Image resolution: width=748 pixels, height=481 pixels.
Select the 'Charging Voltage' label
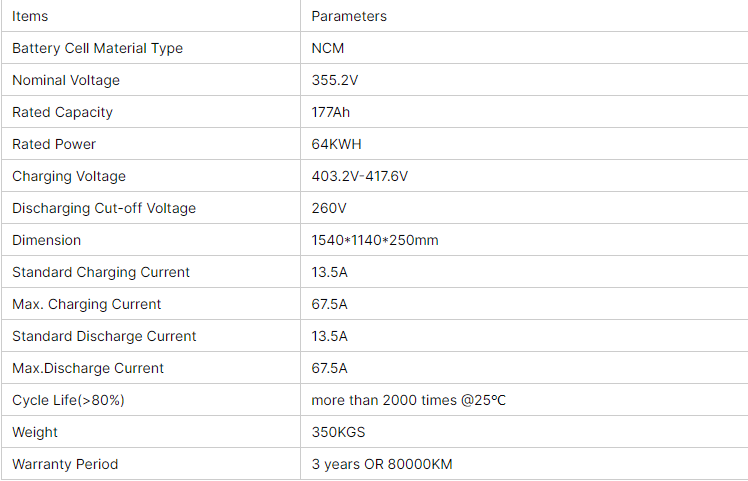tap(69, 176)
